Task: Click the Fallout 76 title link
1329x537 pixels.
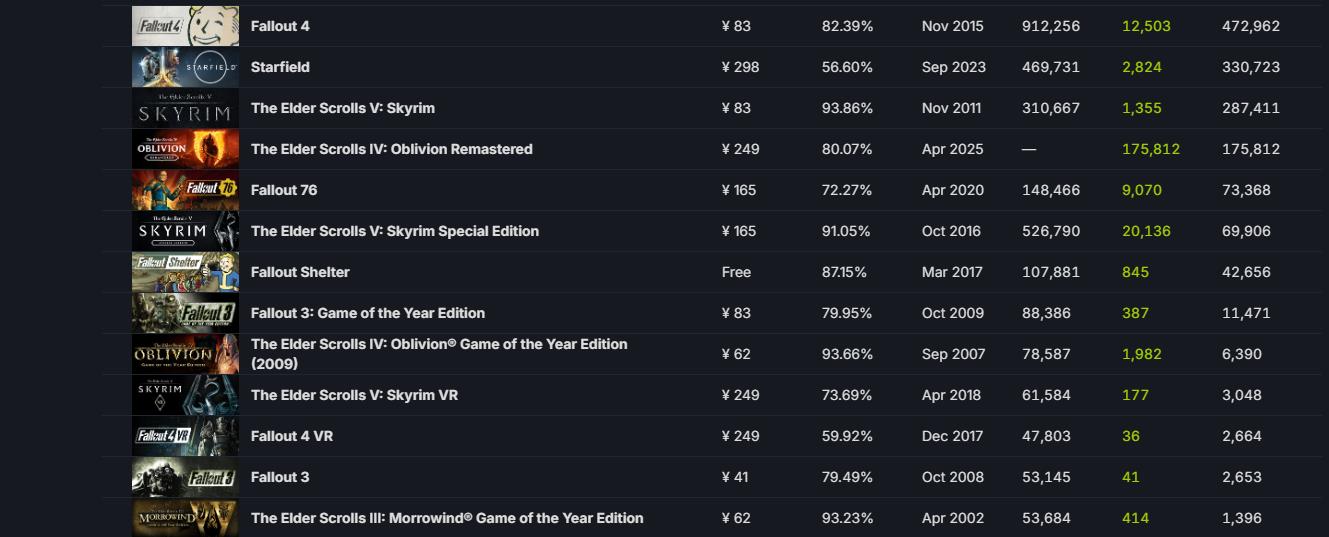Action: 284,190
